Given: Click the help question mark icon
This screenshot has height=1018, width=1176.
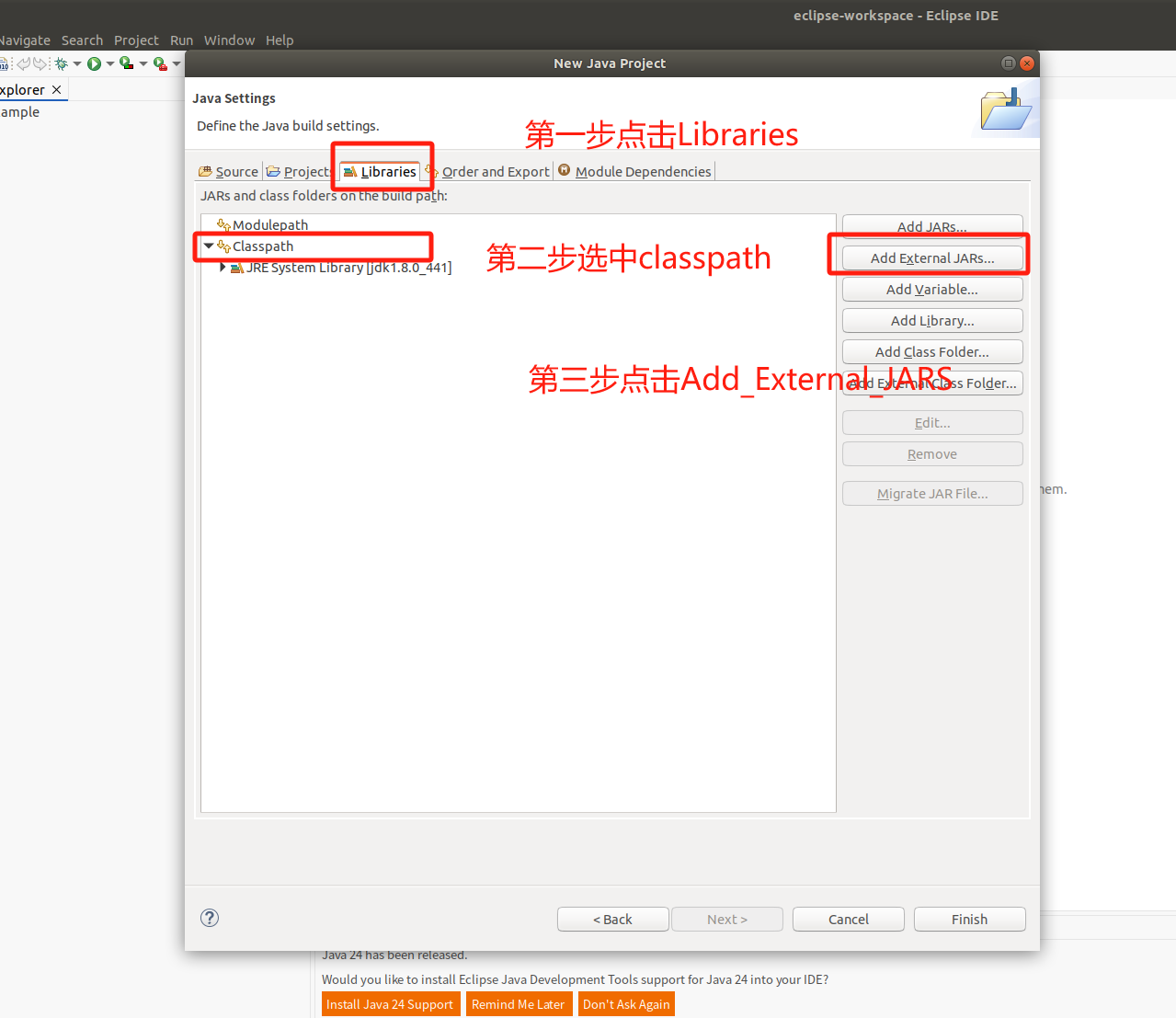Looking at the screenshot, I should click(x=210, y=918).
